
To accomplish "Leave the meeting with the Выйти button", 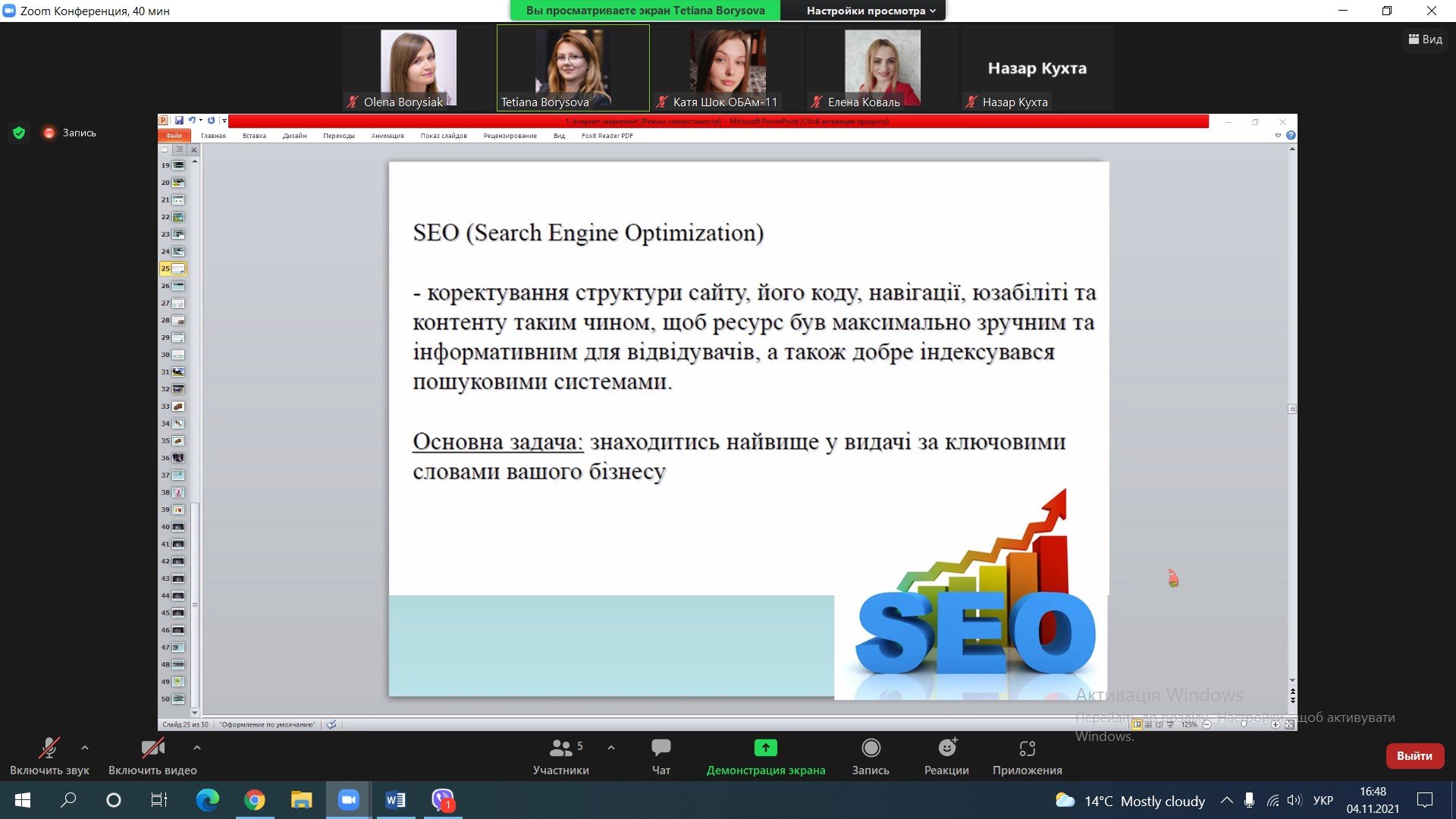I will (x=1414, y=756).
